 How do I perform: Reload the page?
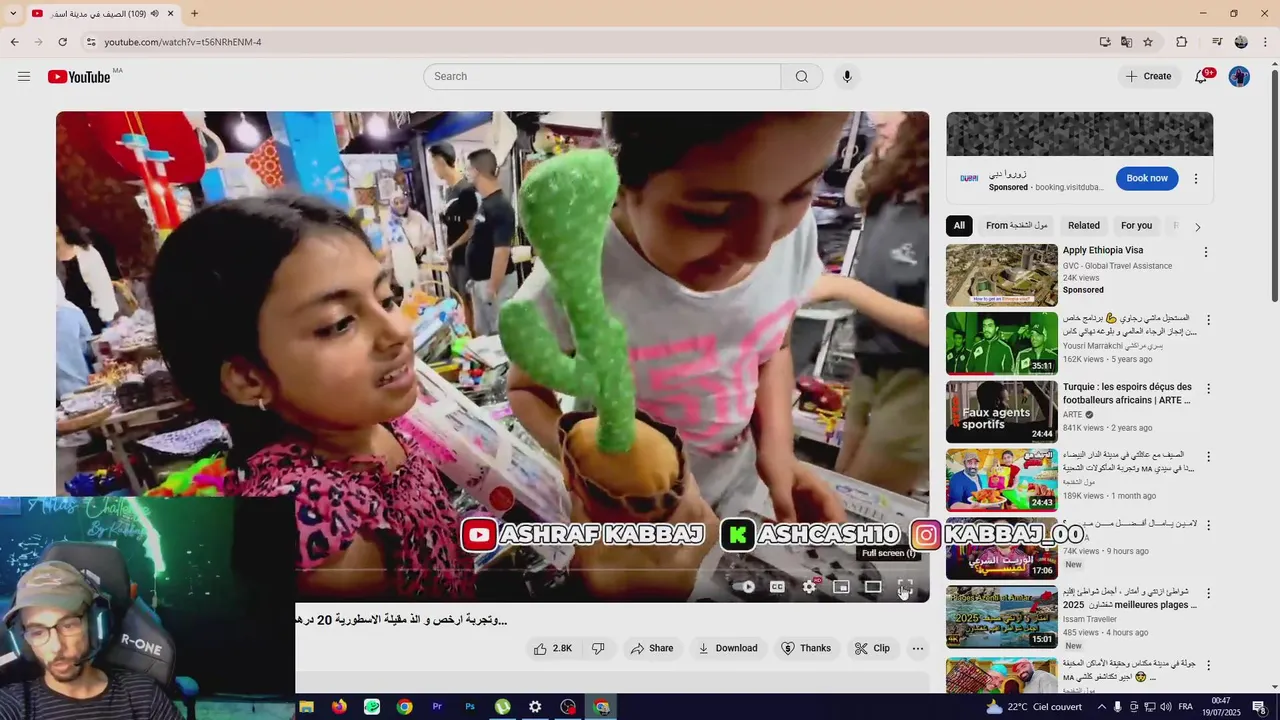point(62,42)
